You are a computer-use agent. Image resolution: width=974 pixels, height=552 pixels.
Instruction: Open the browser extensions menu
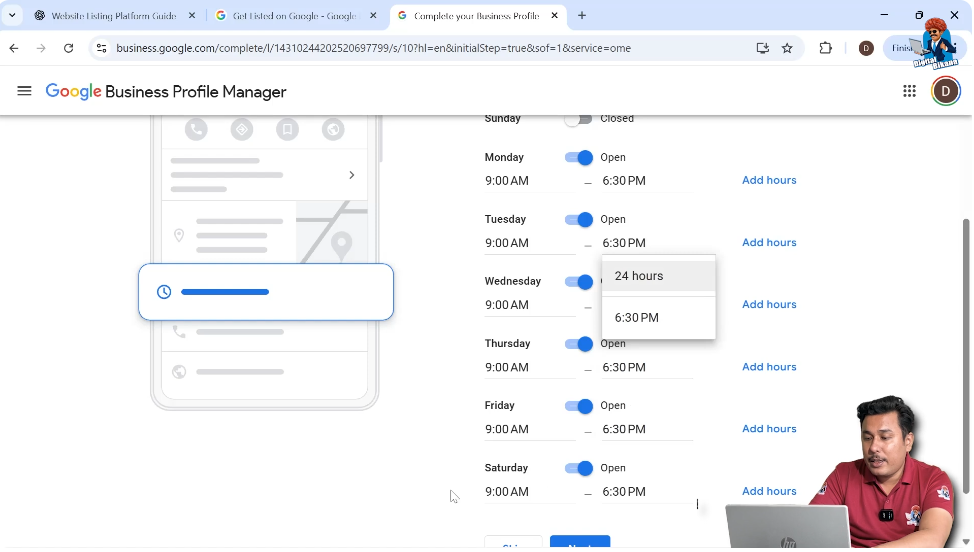coord(826,48)
